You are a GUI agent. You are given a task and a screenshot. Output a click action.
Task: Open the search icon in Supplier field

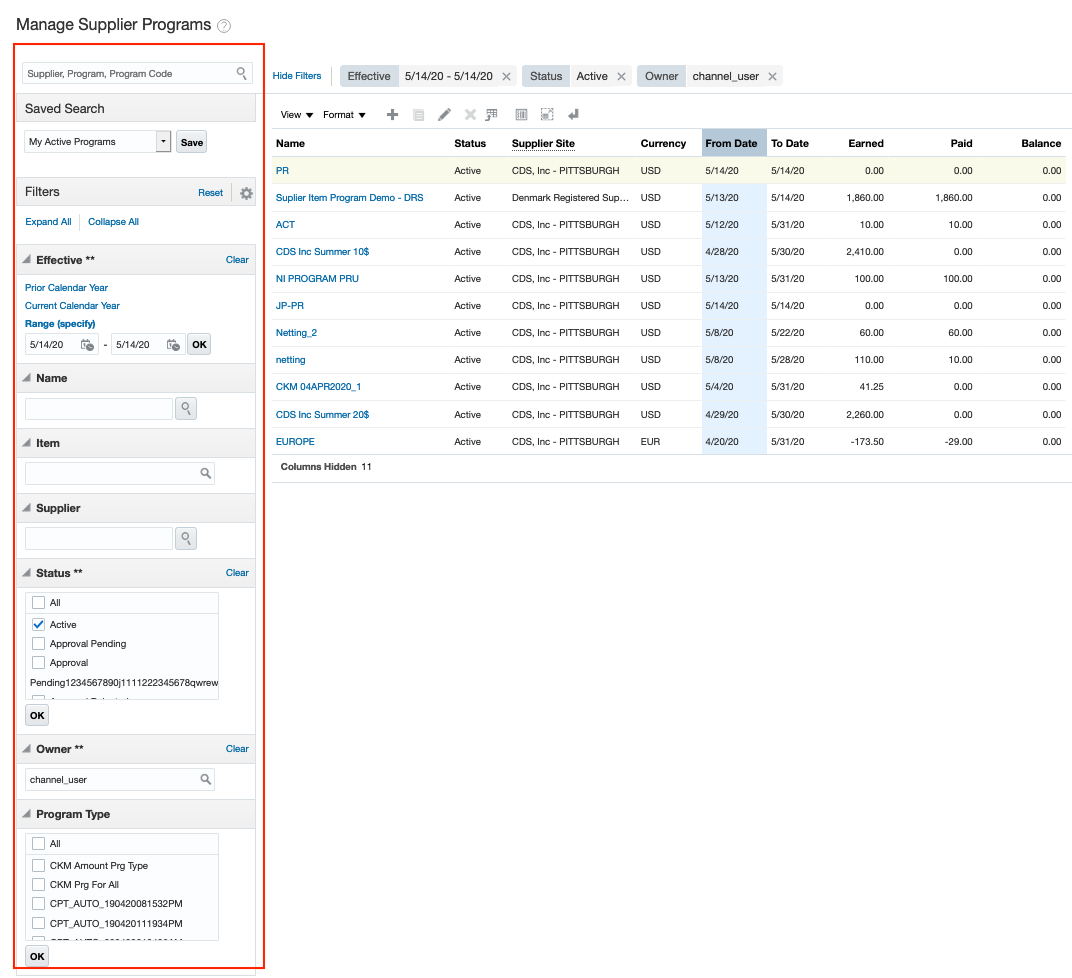coord(186,538)
